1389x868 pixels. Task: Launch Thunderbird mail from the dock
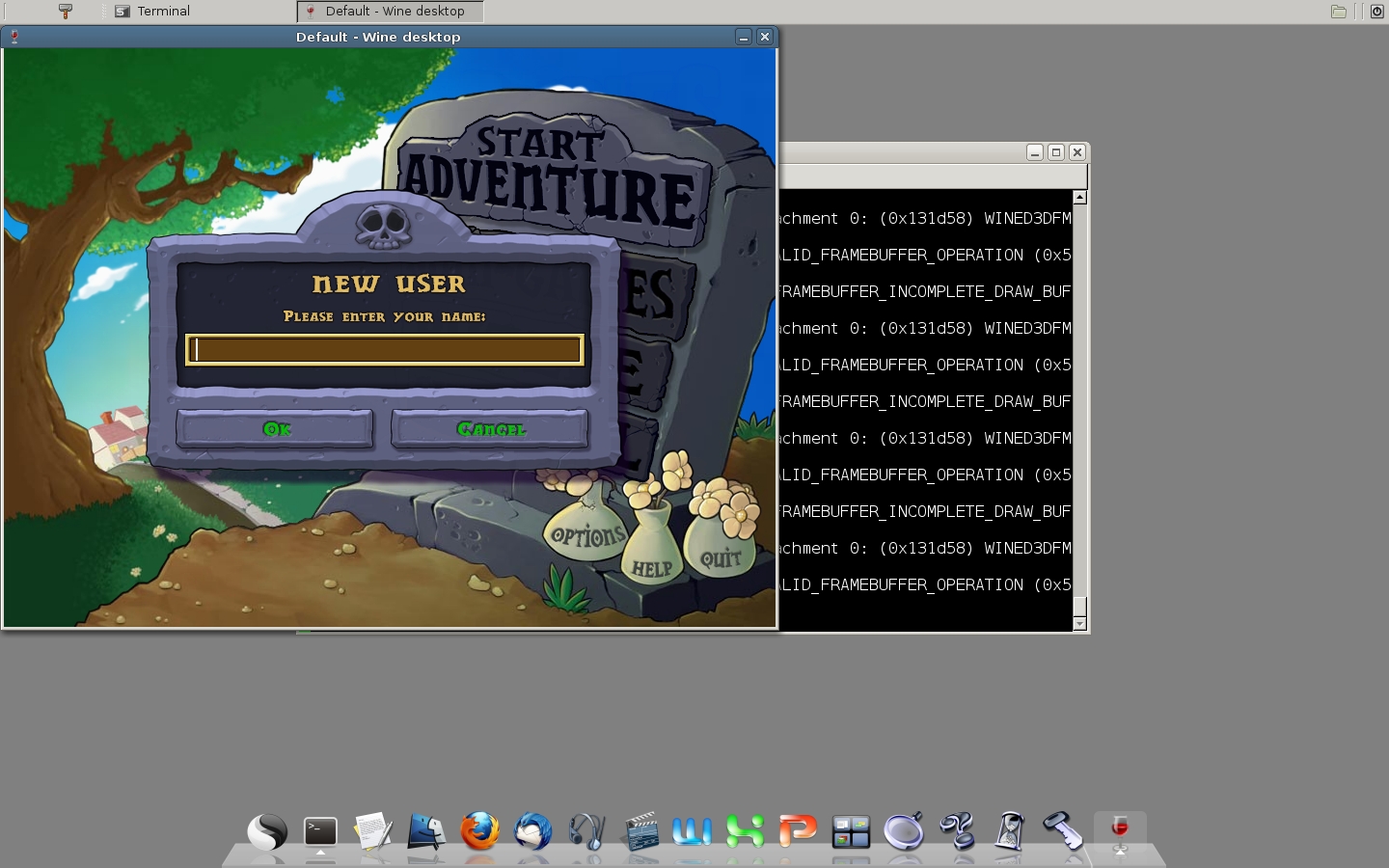(x=532, y=831)
